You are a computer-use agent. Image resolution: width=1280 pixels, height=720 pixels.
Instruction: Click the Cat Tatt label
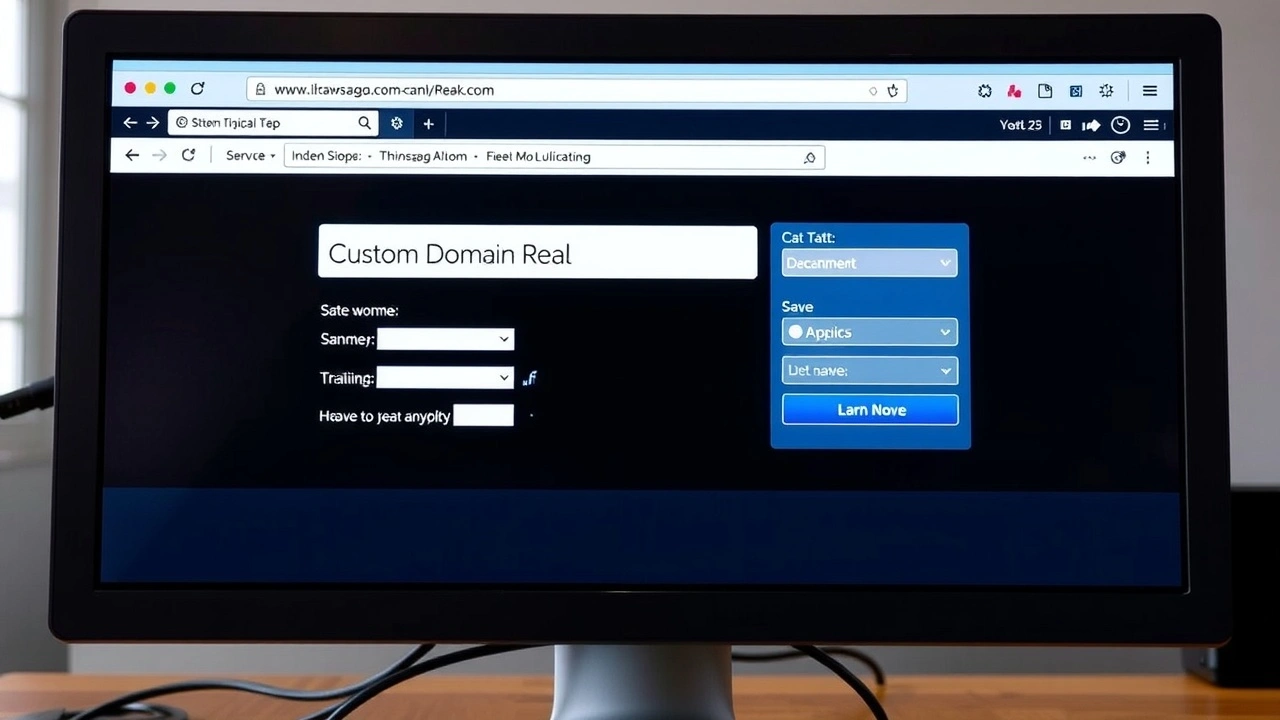pos(808,238)
